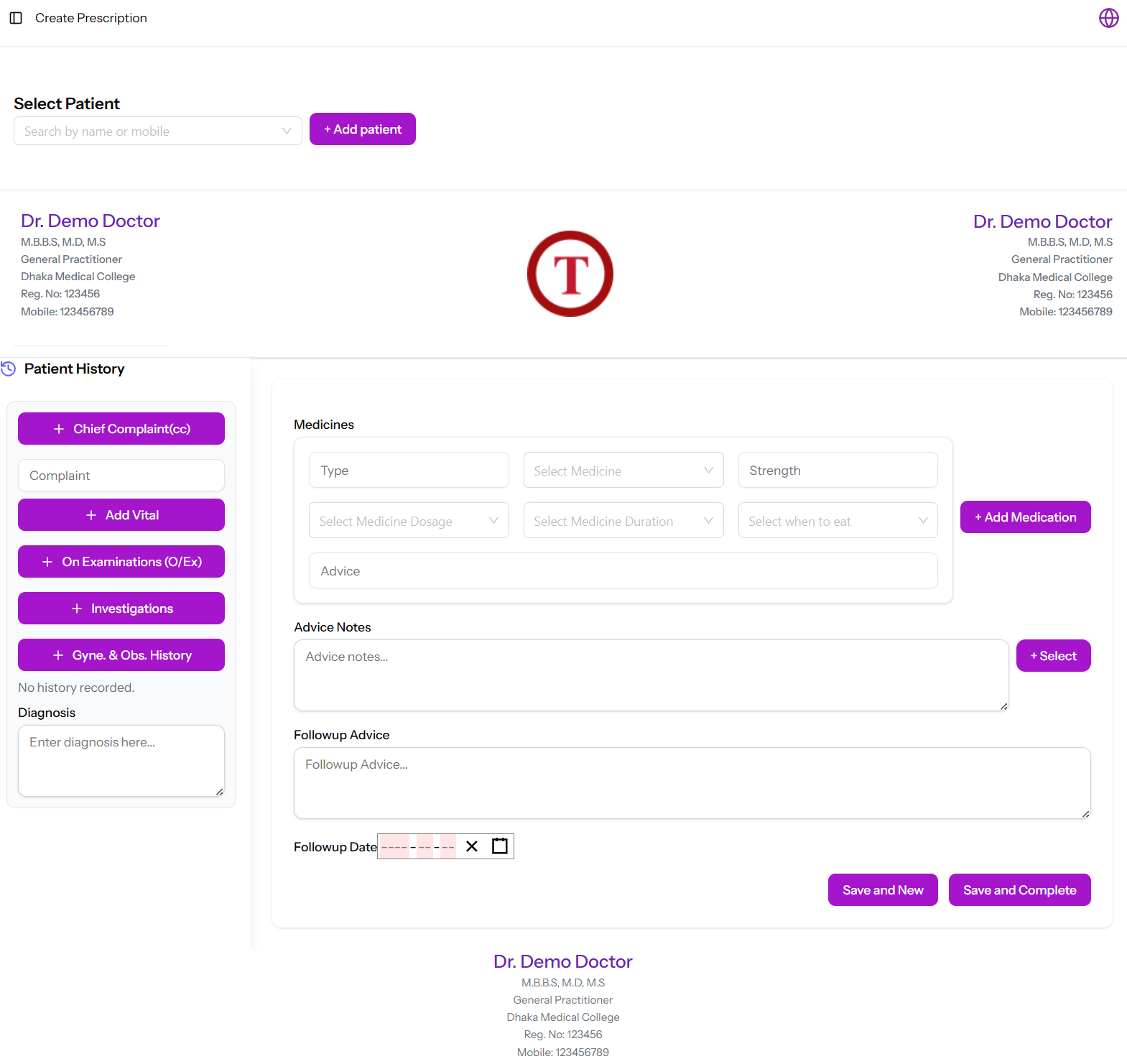Click the footer Dr. Demo Doctor heading
1127x1064 pixels.
(563, 961)
